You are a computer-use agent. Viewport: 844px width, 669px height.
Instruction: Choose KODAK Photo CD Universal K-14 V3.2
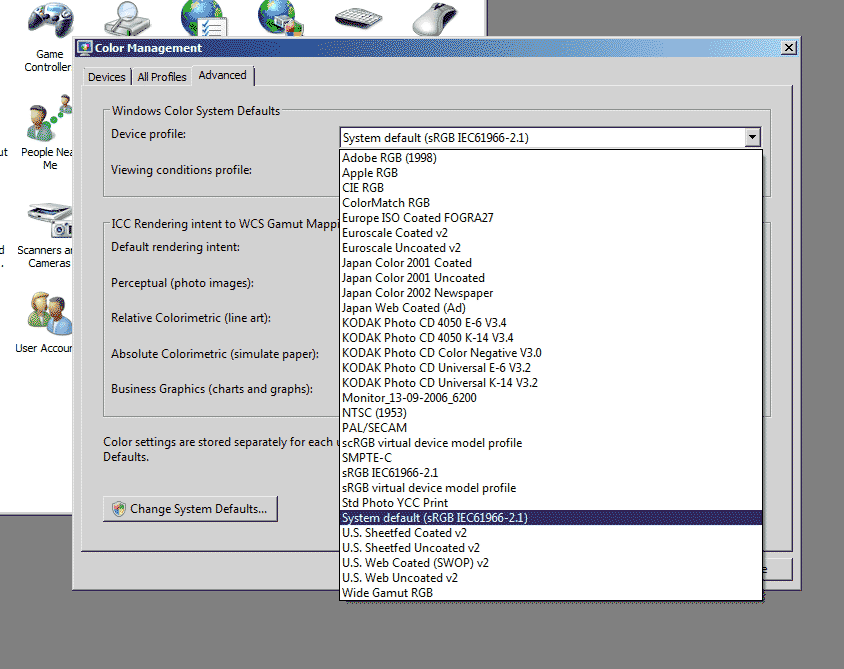coord(551,383)
